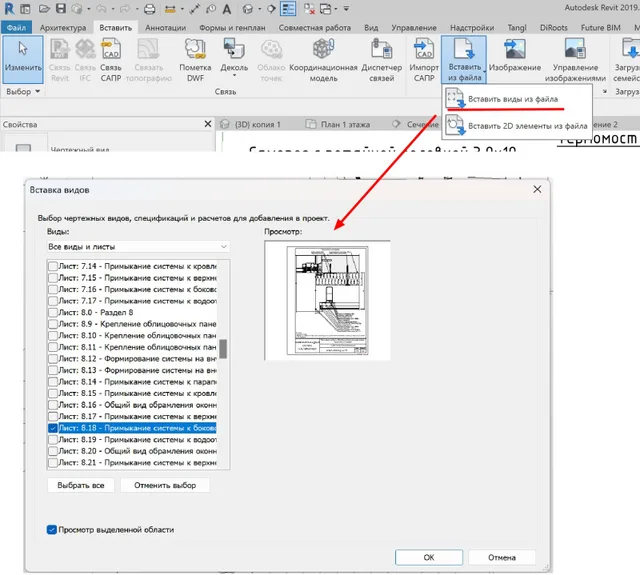This screenshot has height=575, width=640.
Task: Click the tag by category icon
Action: 211,9
